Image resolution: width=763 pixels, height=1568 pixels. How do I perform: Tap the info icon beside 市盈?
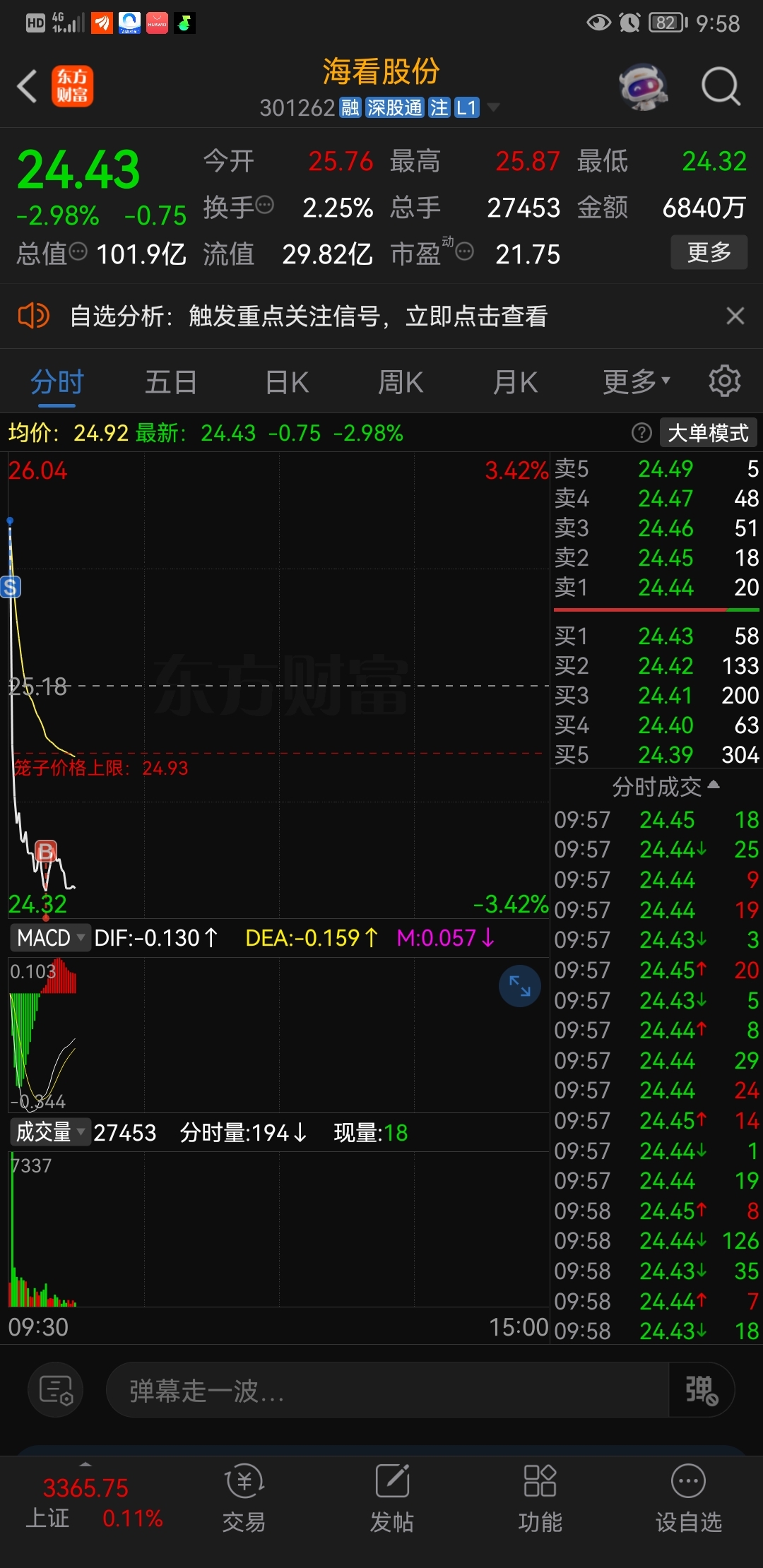pos(464,251)
